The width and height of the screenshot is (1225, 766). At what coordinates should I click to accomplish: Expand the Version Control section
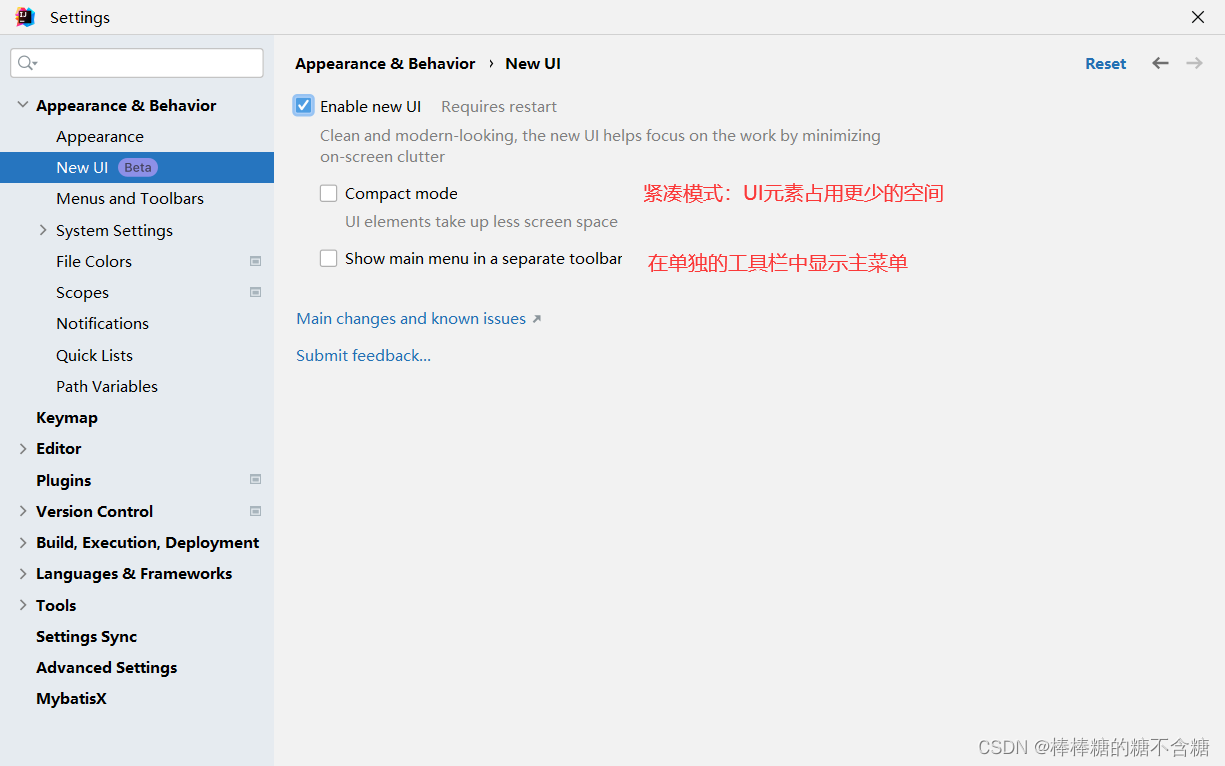point(23,511)
